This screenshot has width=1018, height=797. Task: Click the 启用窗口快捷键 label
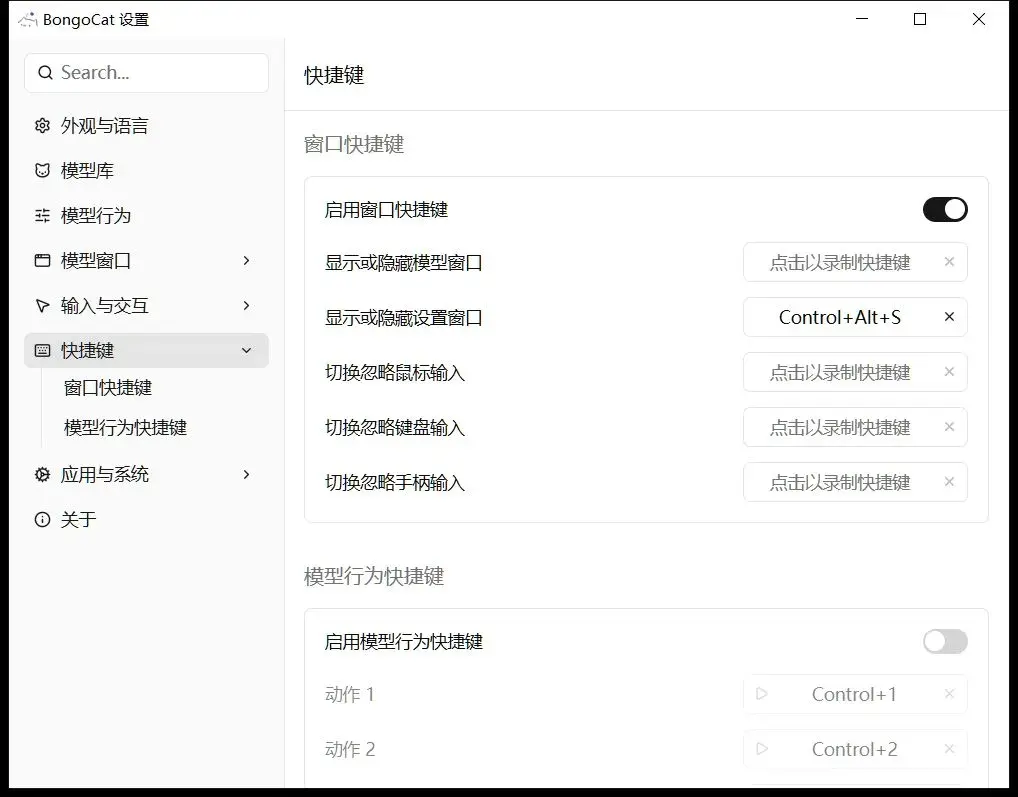pyautogui.click(x=386, y=210)
